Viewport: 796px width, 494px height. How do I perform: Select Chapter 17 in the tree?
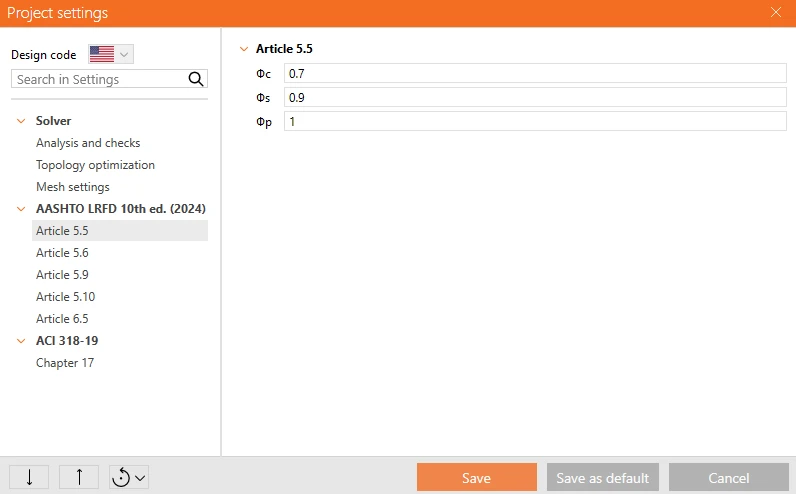coord(65,363)
